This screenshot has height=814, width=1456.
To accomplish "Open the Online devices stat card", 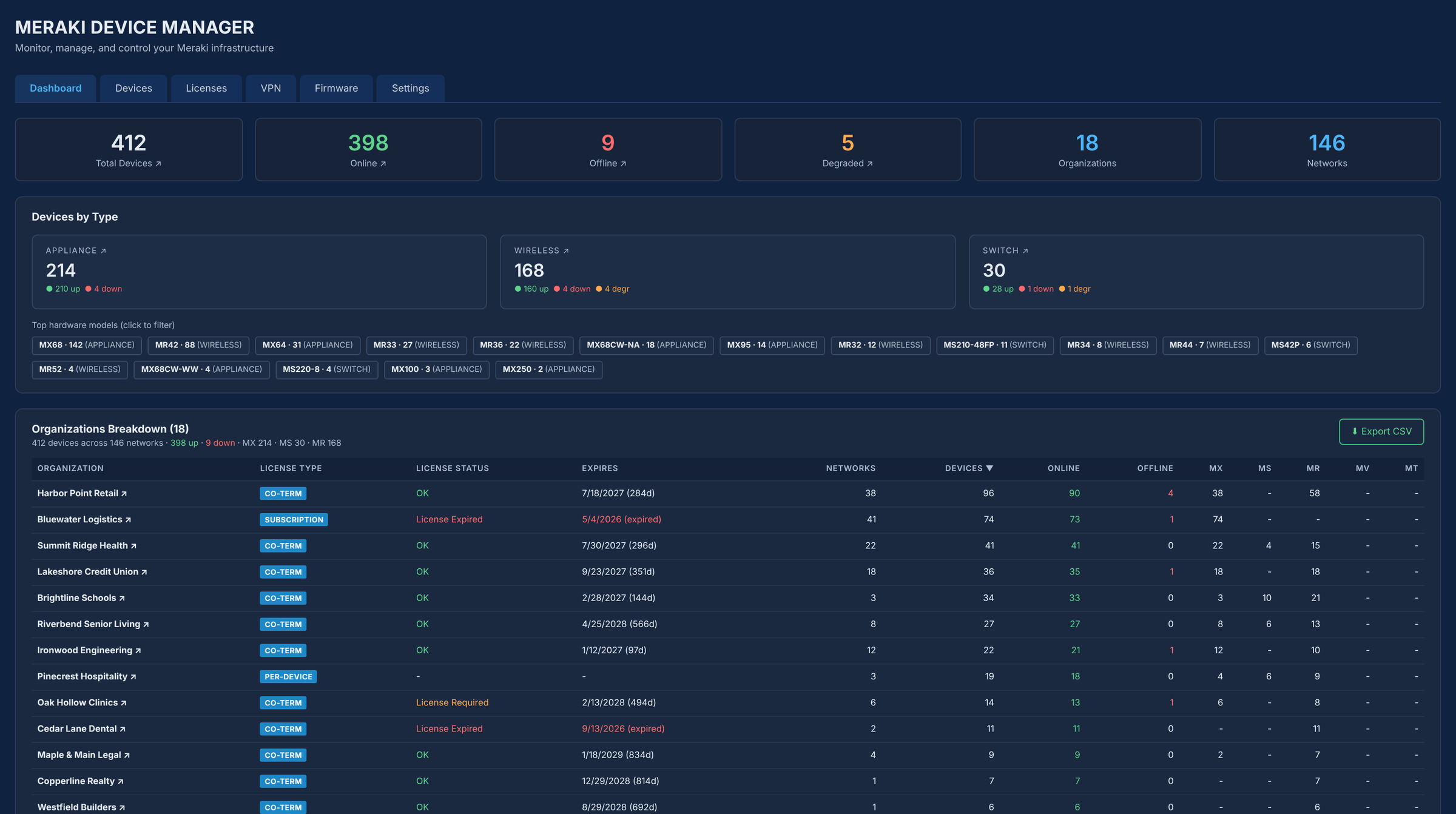I will click(x=368, y=150).
